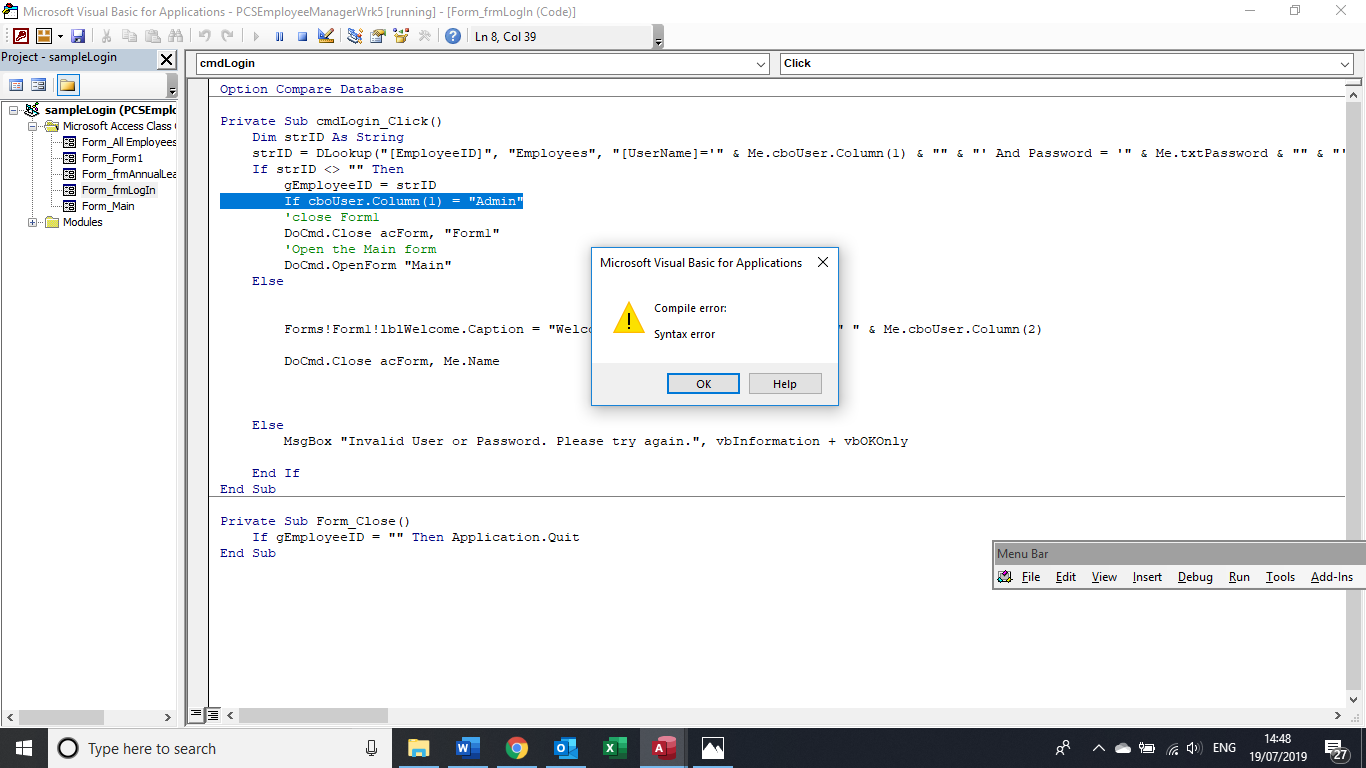
Task: Select Form_frmLogIn in project tree
Action: 118,190
